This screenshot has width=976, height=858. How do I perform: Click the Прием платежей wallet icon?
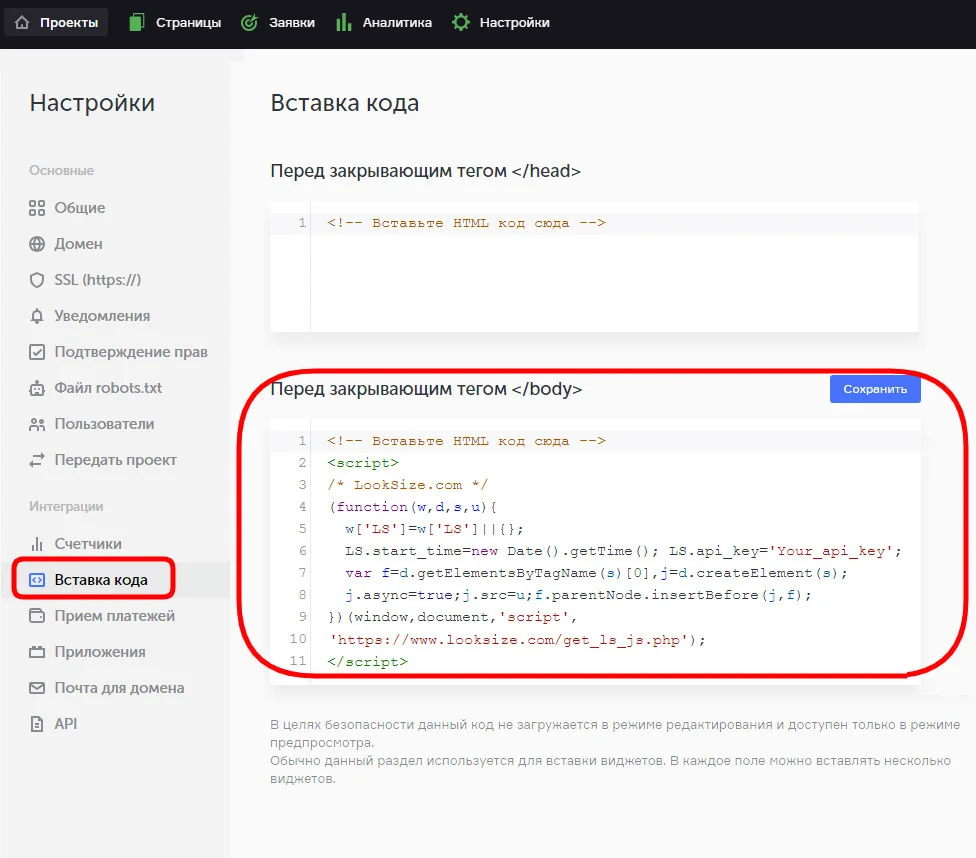coord(37,616)
